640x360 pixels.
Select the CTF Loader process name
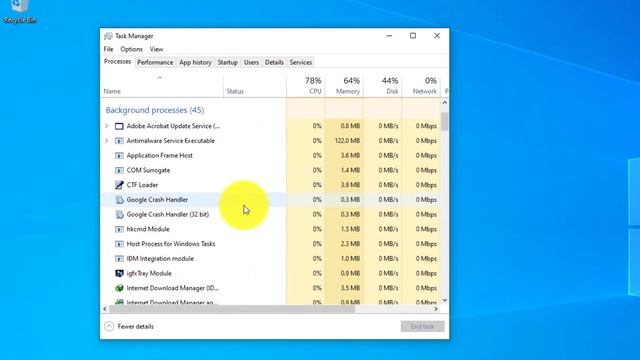coord(142,185)
